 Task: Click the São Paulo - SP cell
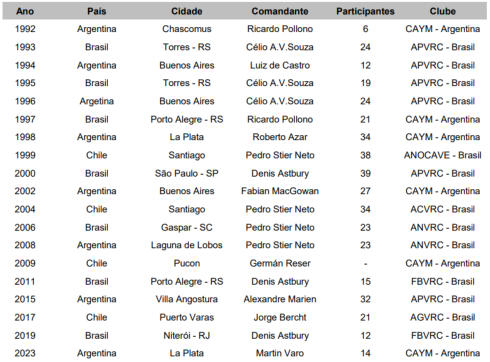pos(187,174)
